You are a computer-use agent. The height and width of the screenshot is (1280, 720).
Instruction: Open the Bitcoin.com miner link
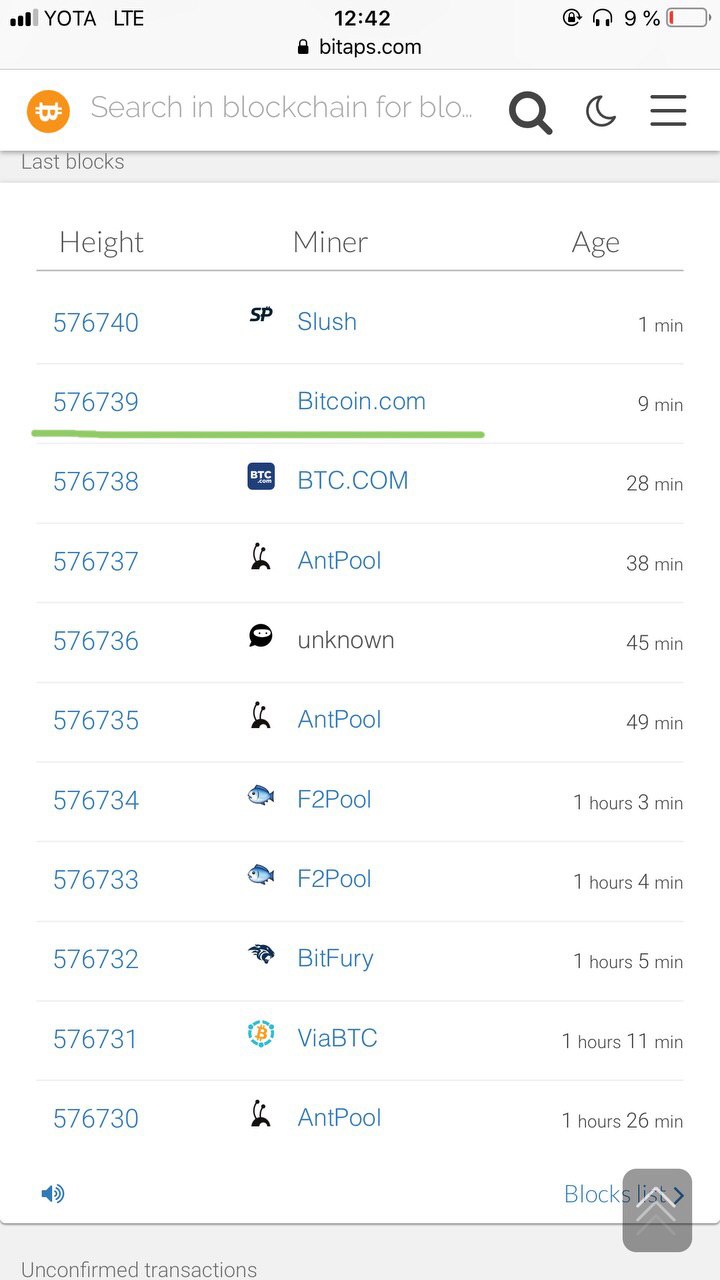(361, 401)
